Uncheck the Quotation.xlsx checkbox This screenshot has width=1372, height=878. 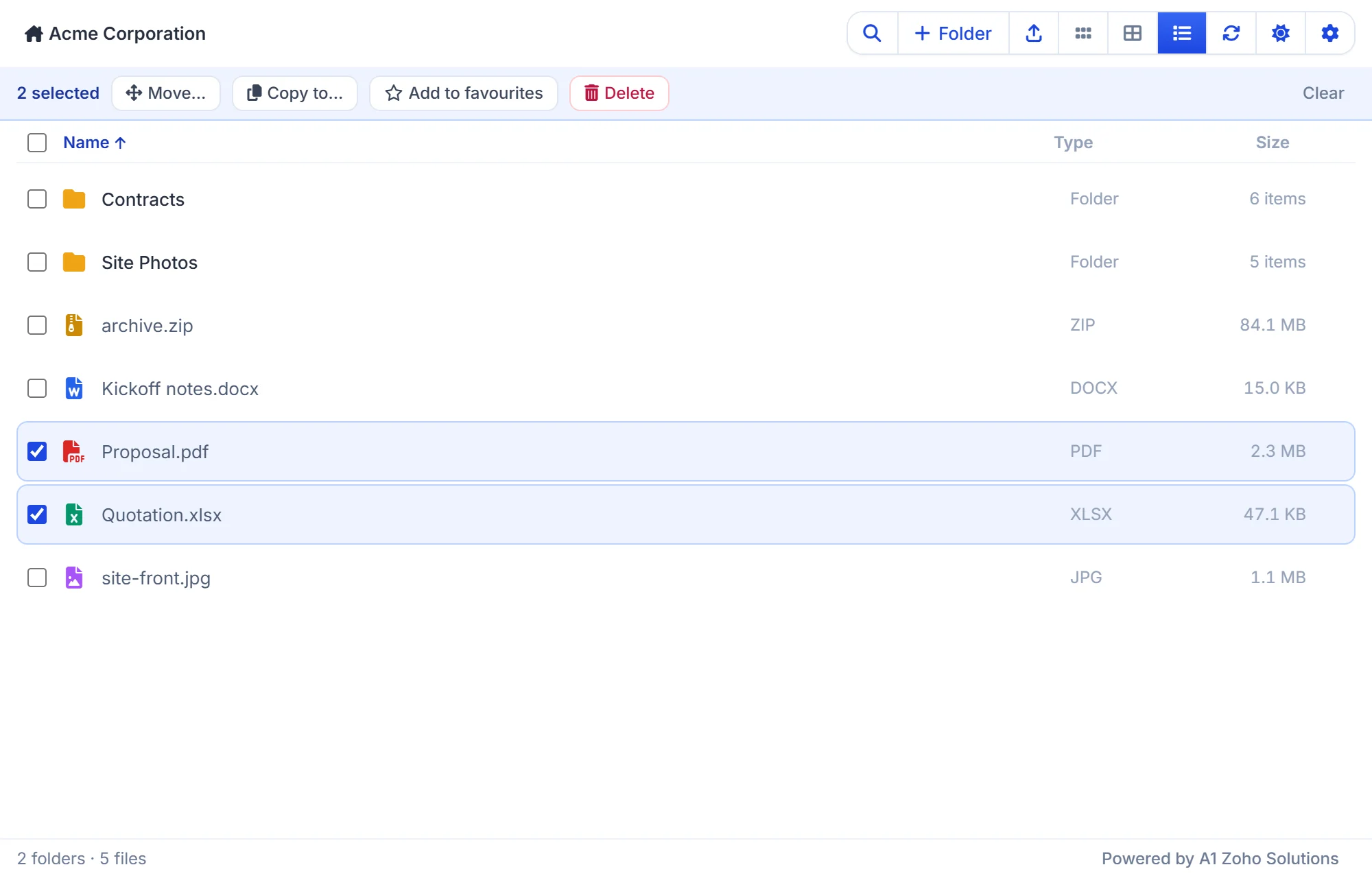[37, 514]
